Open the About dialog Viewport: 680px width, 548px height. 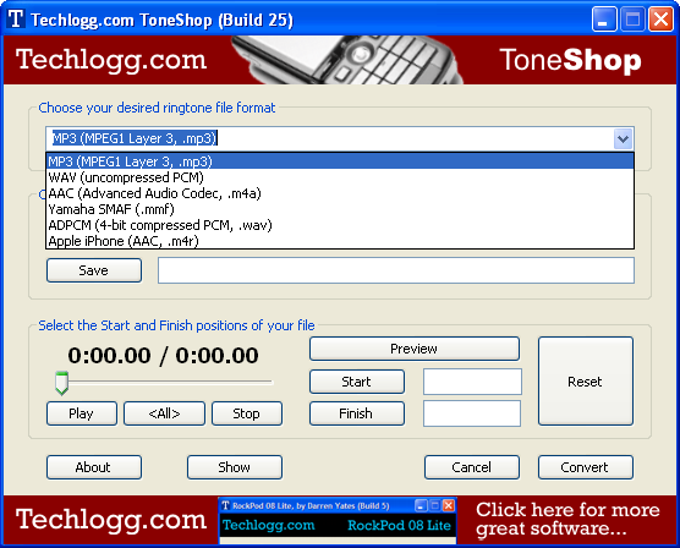click(94, 467)
